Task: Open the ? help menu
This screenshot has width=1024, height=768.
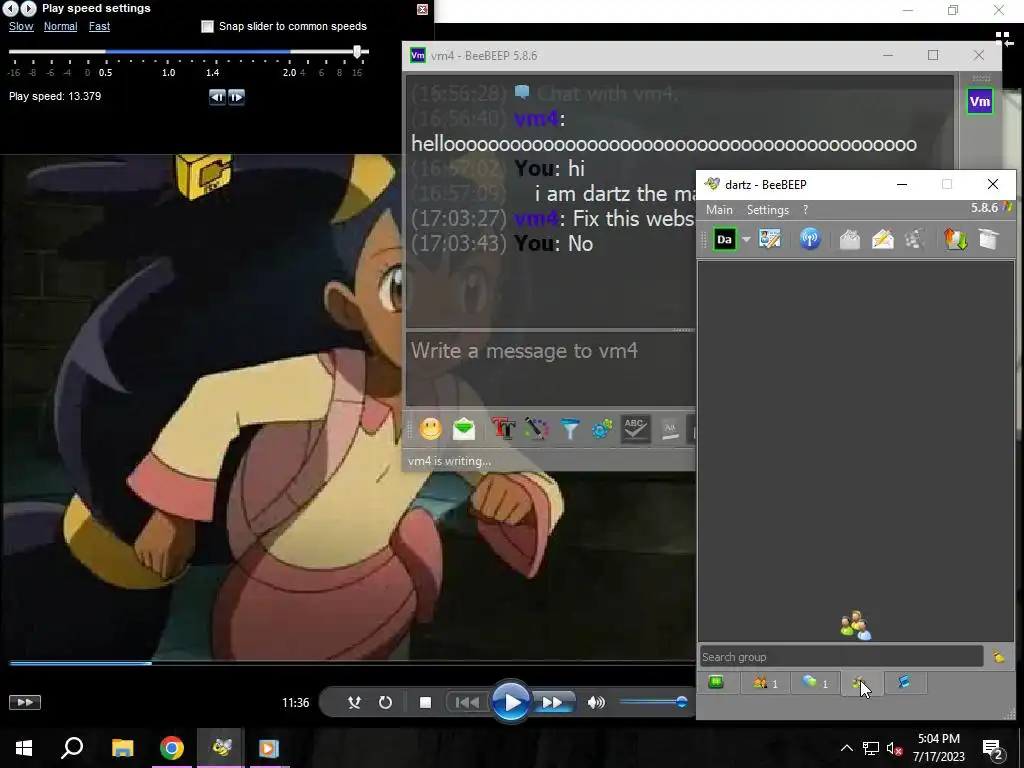Action: (x=805, y=210)
